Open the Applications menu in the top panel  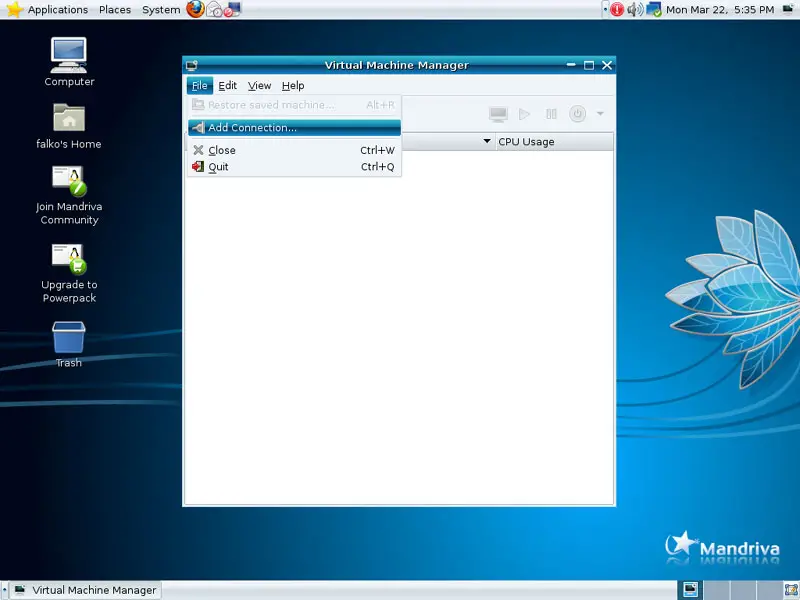(x=58, y=10)
